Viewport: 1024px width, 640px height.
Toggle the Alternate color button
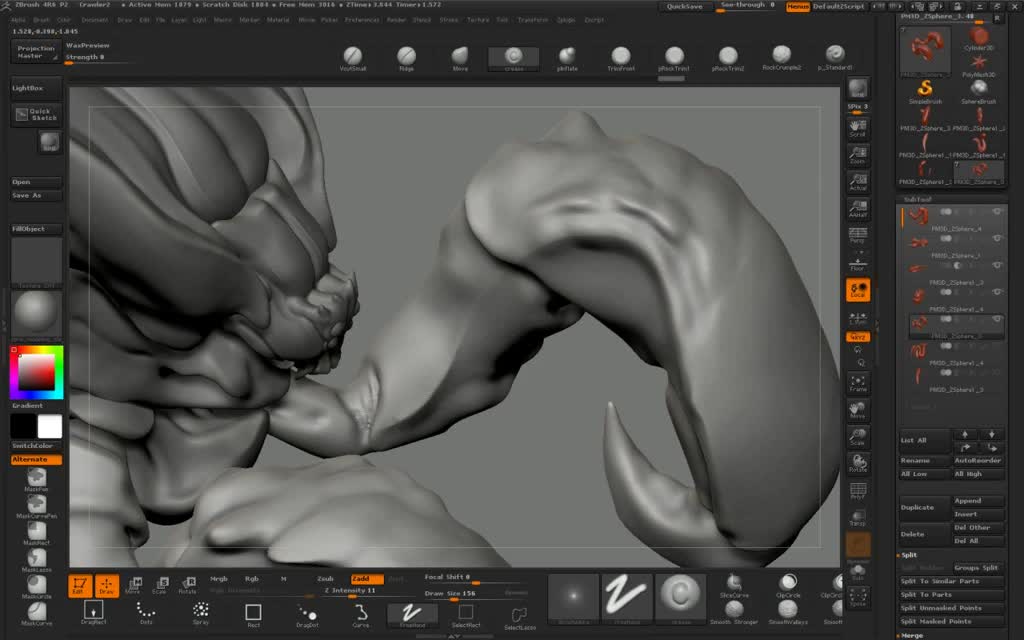(x=37, y=460)
